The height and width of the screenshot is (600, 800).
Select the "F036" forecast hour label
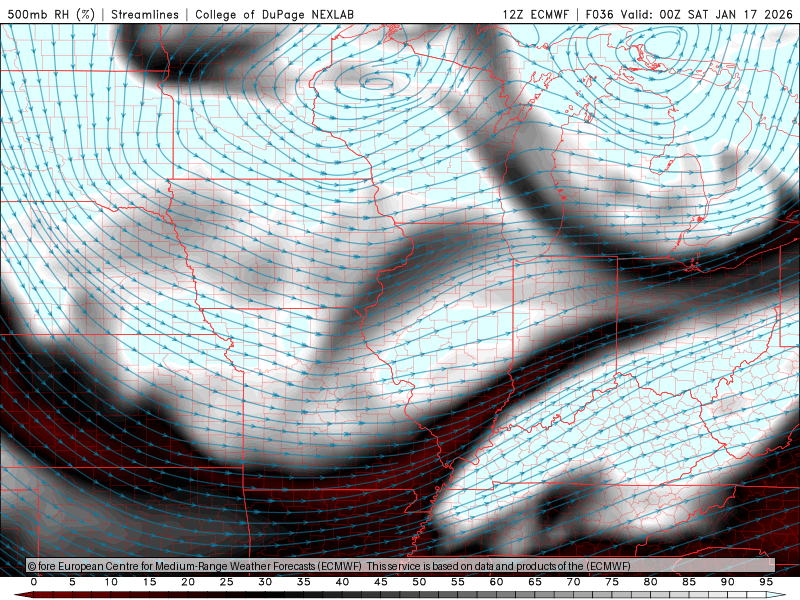(x=599, y=14)
